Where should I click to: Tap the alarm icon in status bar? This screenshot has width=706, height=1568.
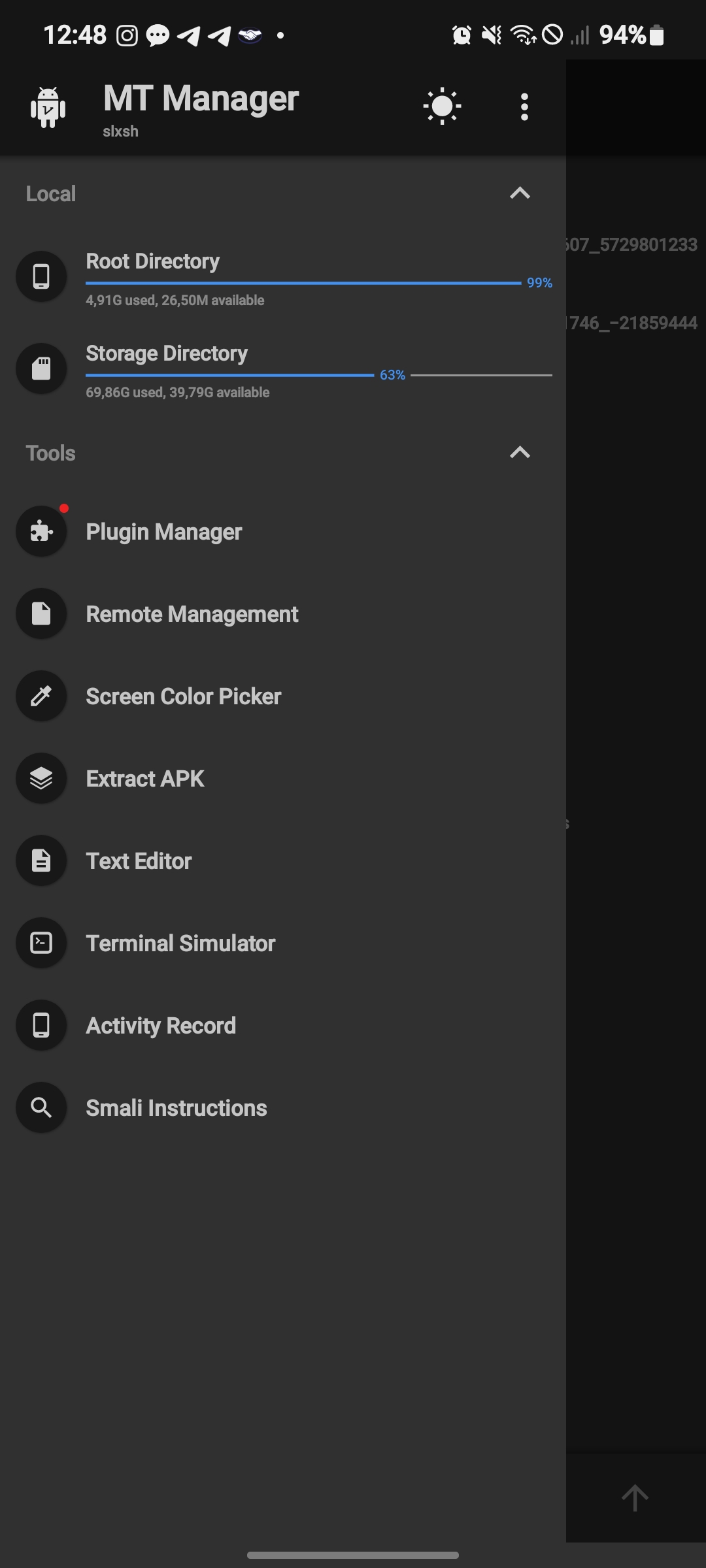(462, 35)
